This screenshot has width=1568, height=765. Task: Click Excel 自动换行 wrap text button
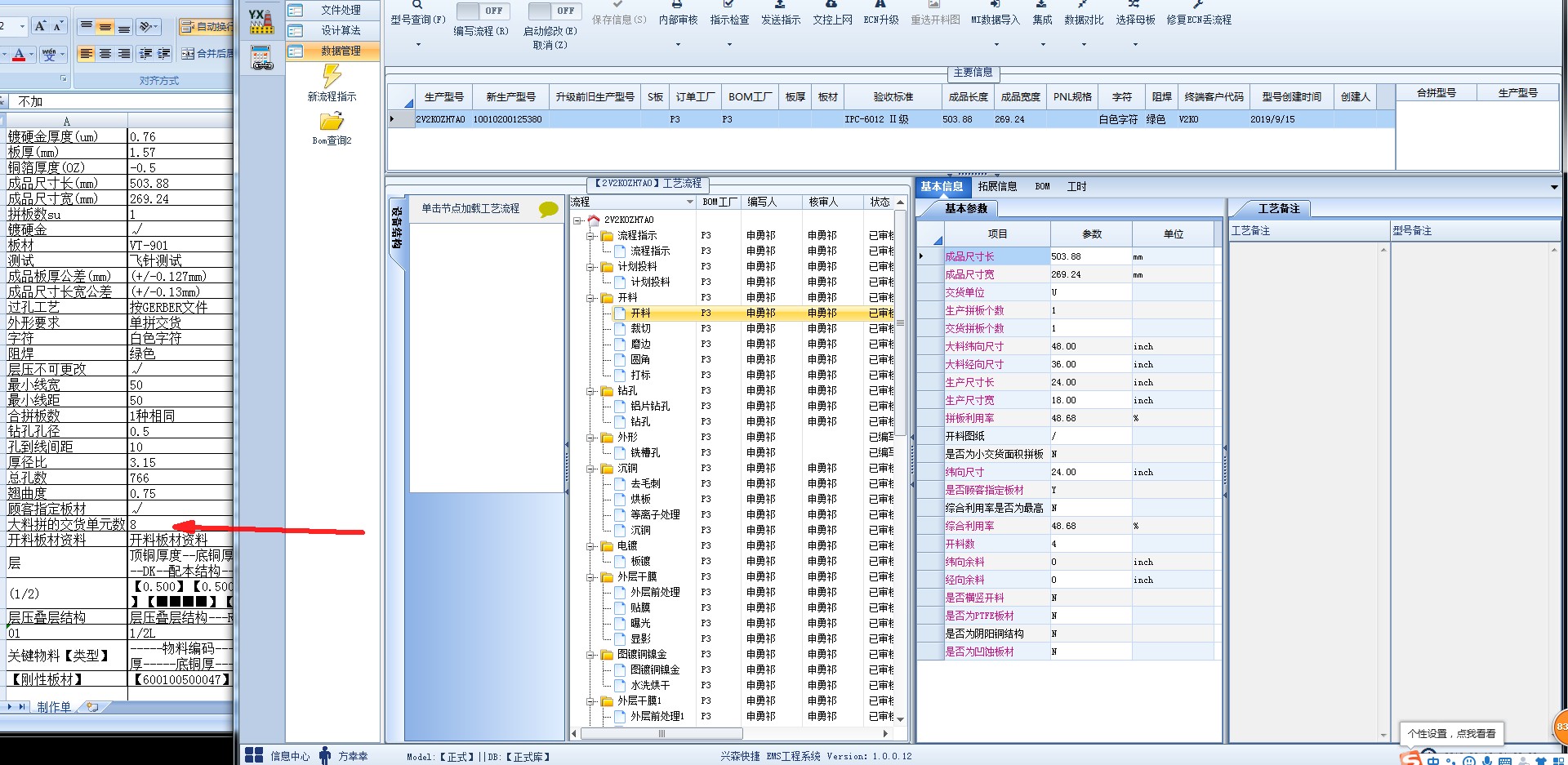pyautogui.click(x=206, y=27)
